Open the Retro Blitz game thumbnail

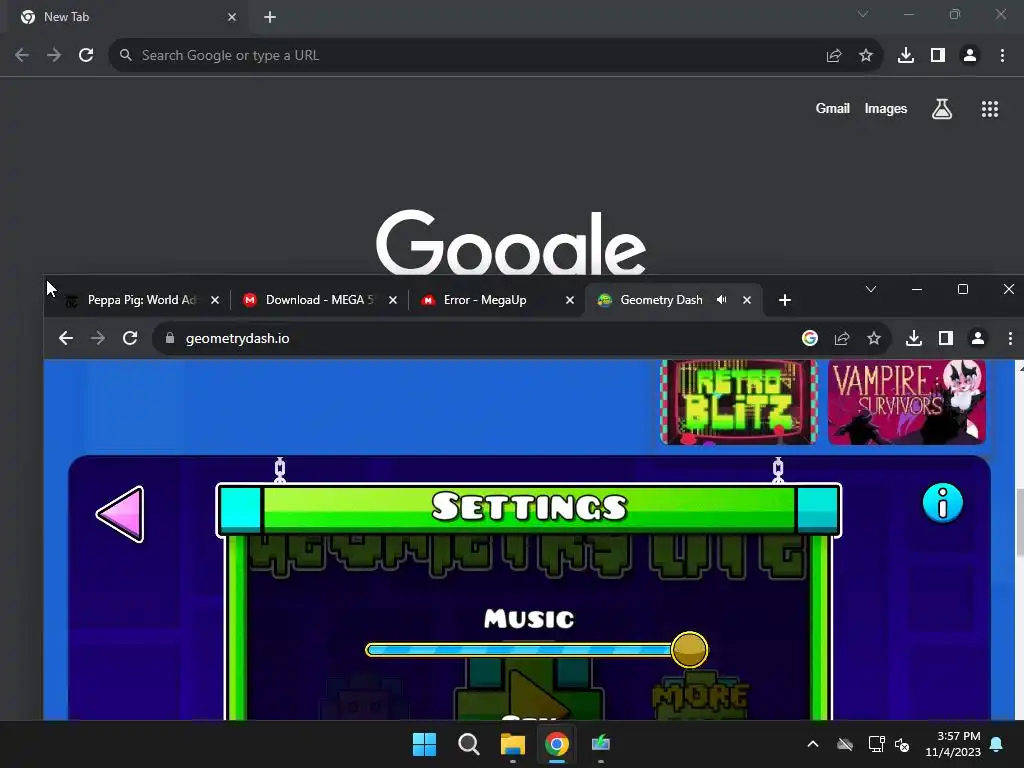[x=739, y=402]
